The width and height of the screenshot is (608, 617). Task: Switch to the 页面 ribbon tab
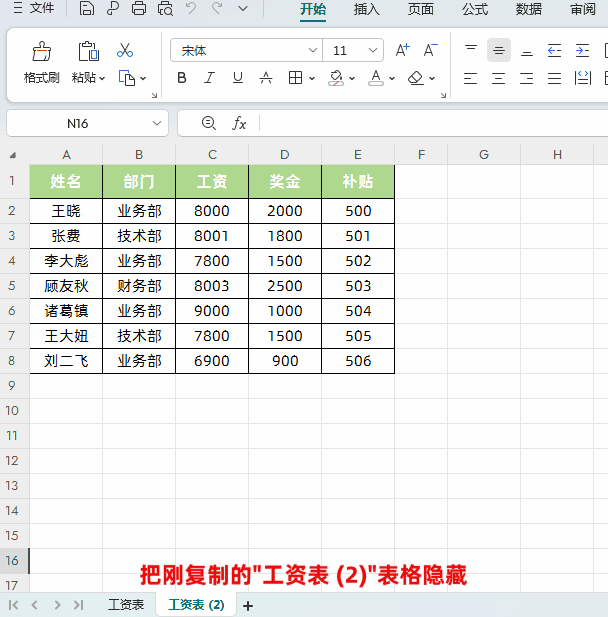tap(421, 9)
